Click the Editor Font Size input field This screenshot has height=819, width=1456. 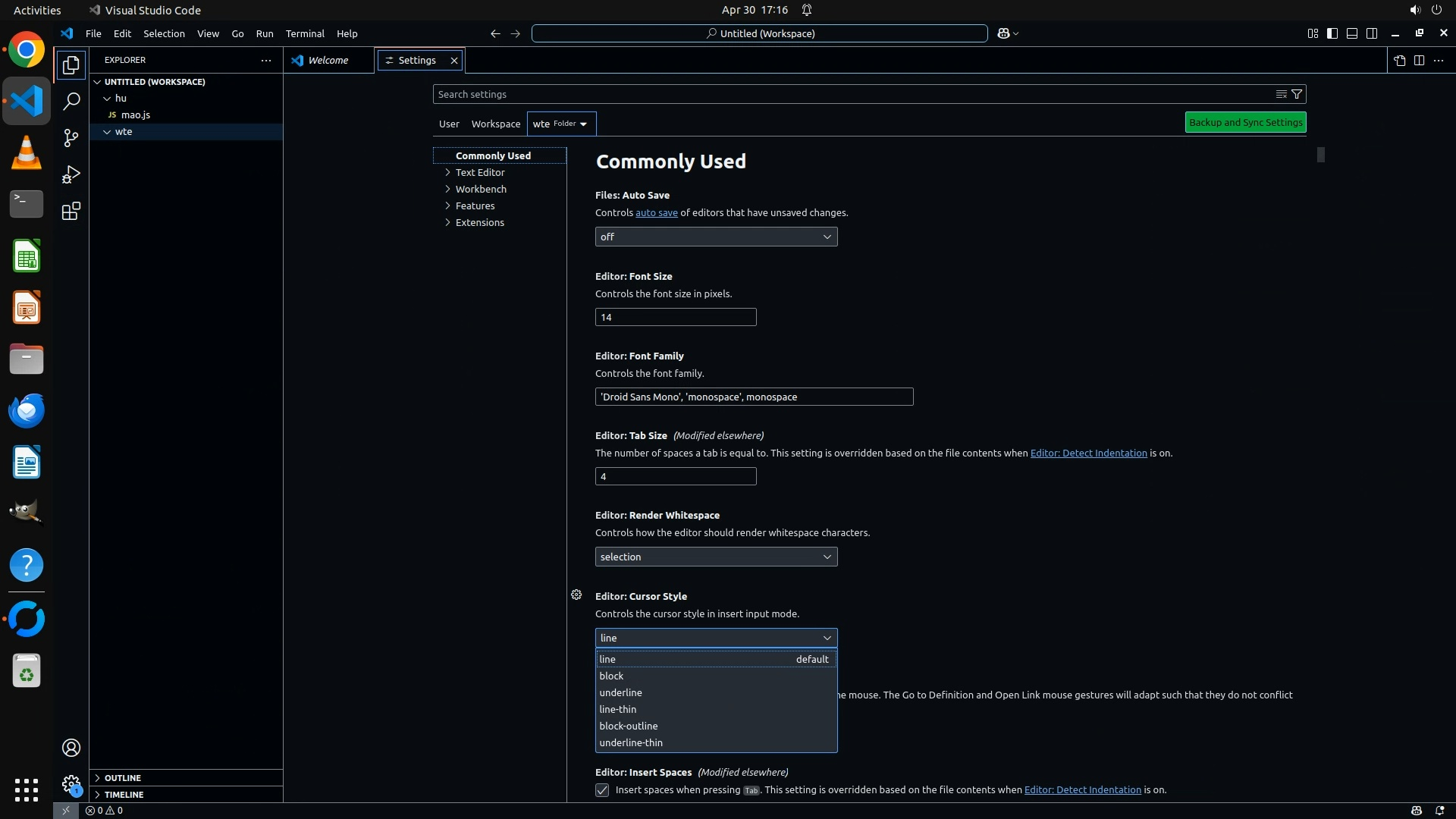[x=675, y=317]
